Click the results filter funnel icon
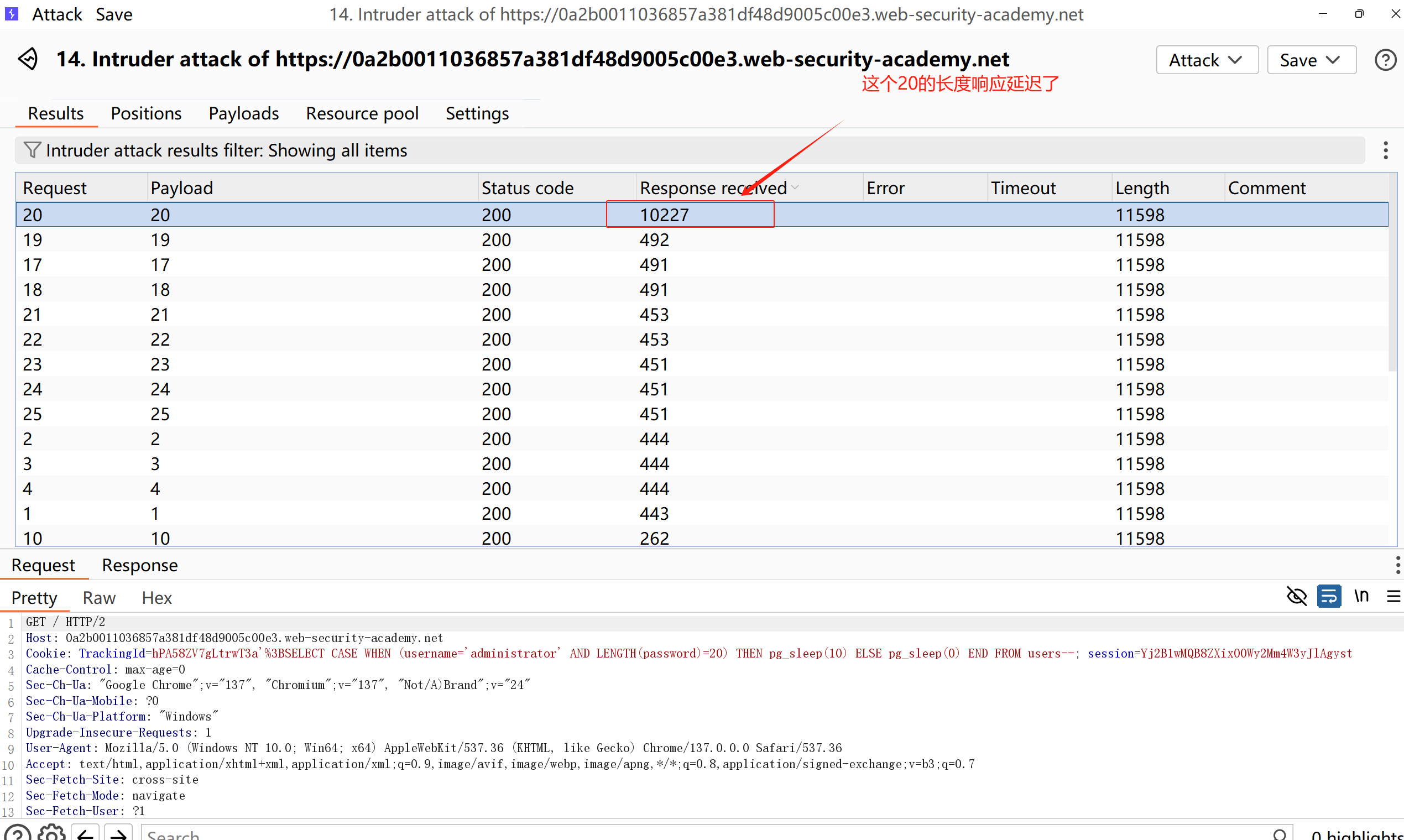 [x=32, y=150]
